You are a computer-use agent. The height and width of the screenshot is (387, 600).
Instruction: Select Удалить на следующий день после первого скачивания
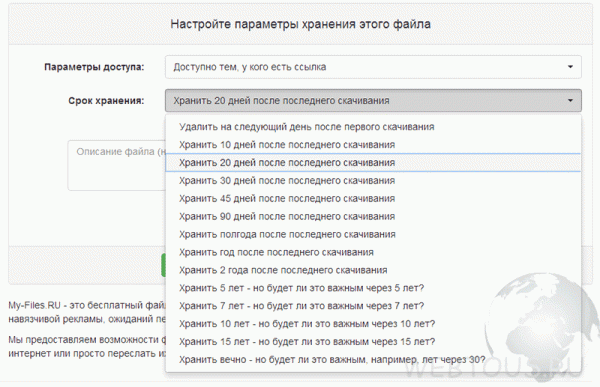click(x=373, y=127)
